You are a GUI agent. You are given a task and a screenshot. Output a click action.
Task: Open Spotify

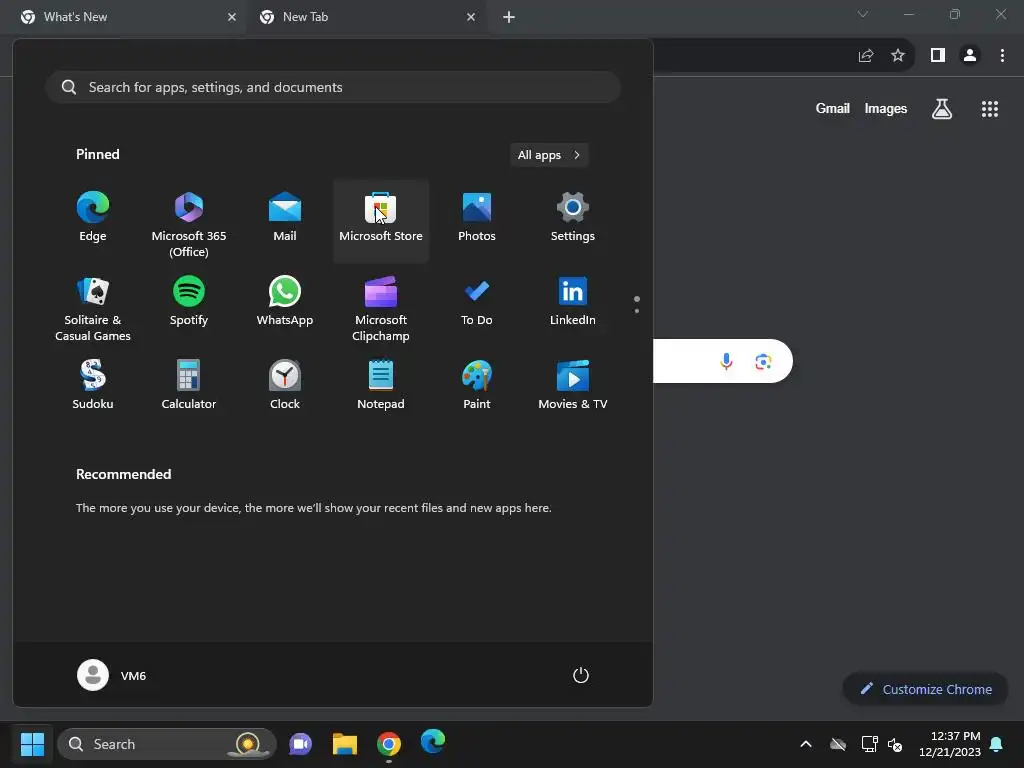point(189,302)
